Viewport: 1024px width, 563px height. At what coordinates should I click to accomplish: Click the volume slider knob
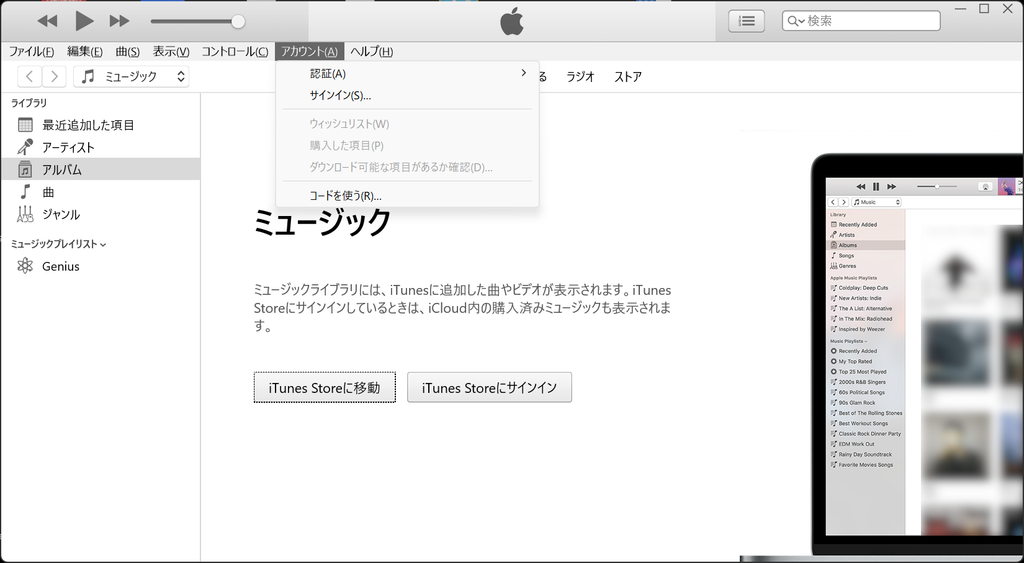pos(238,22)
